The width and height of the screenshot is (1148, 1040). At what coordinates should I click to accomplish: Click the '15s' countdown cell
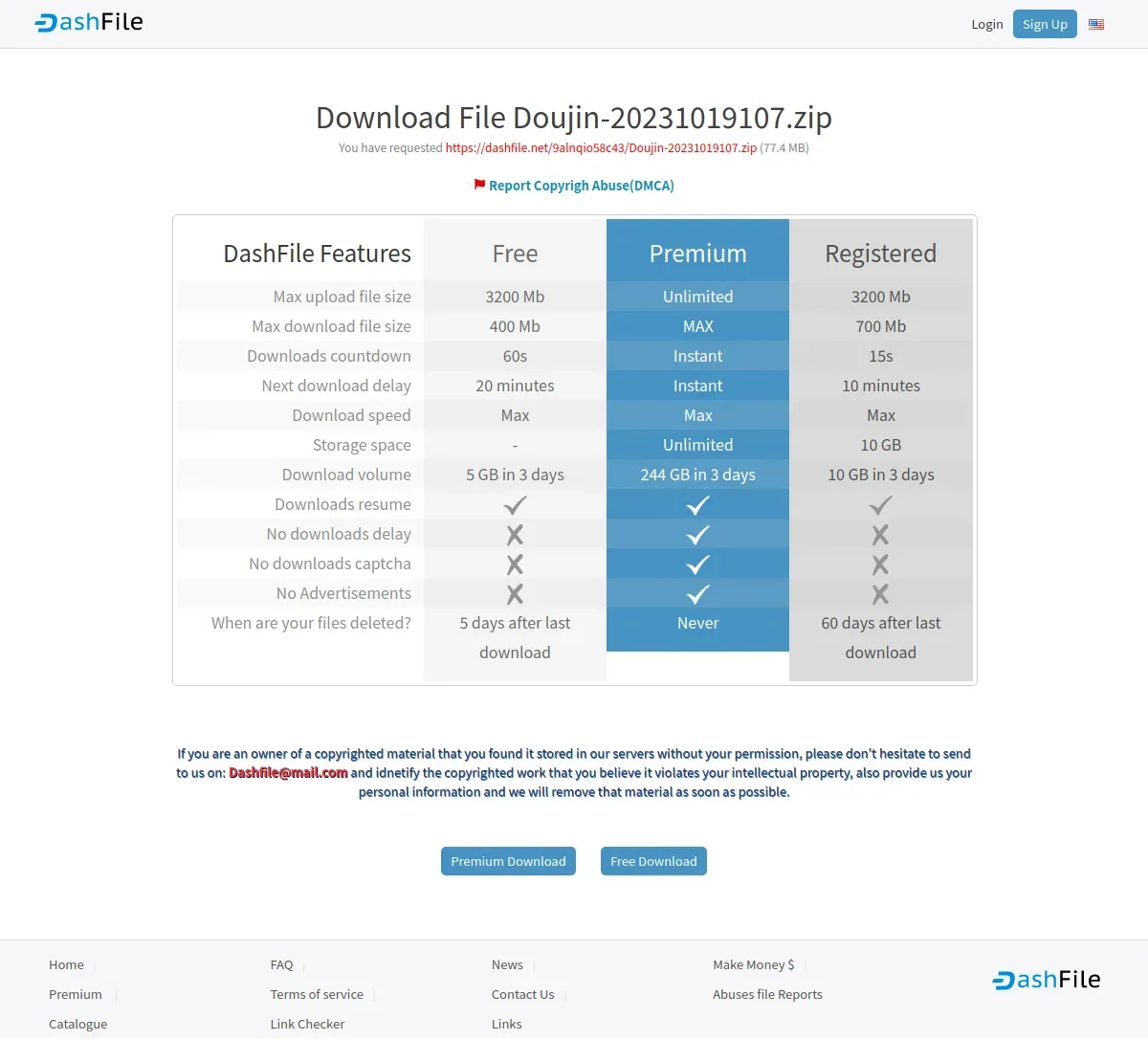click(881, 356)
